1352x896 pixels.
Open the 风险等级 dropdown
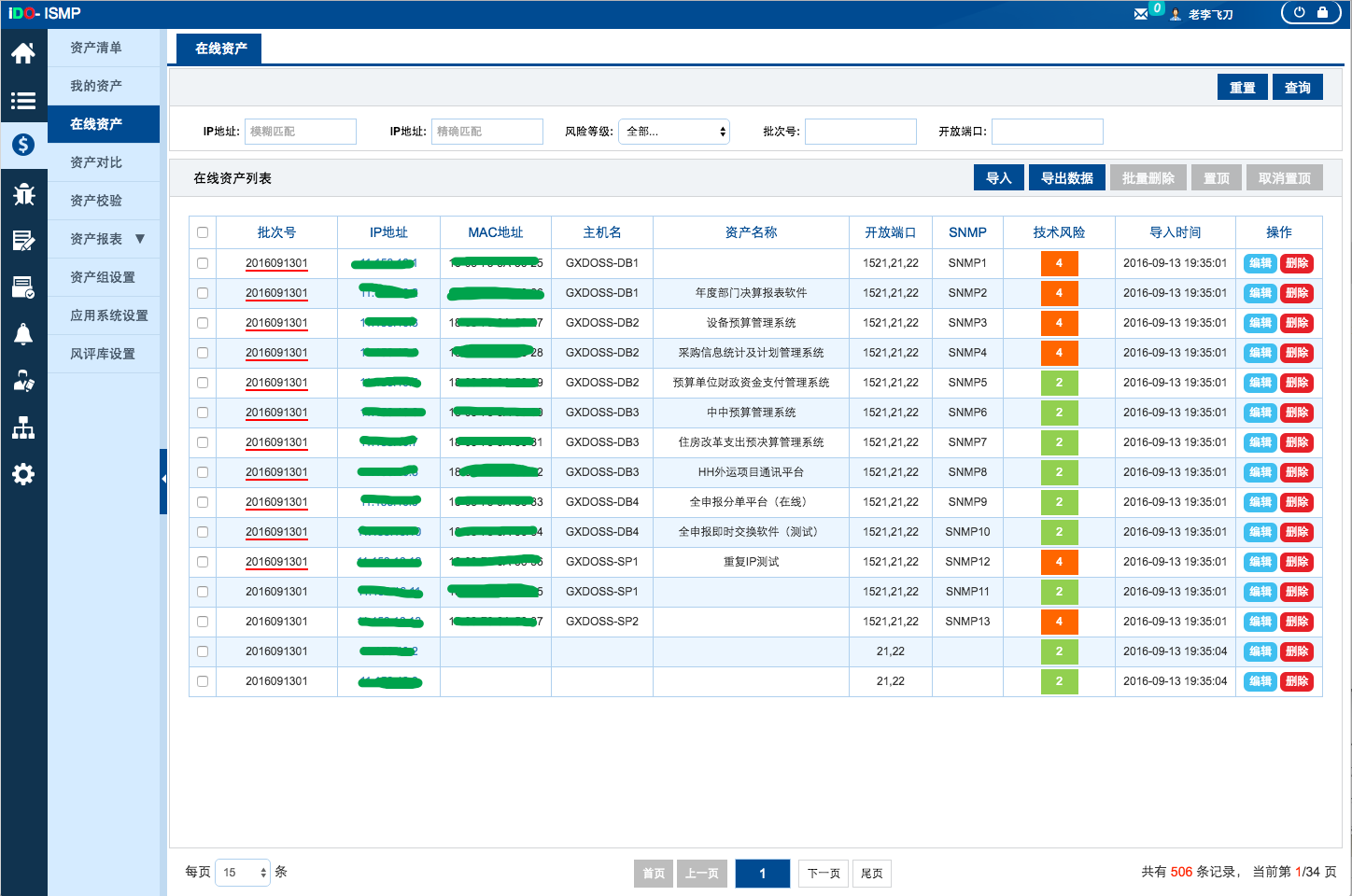pyautogui.click(x=674, y=132)
